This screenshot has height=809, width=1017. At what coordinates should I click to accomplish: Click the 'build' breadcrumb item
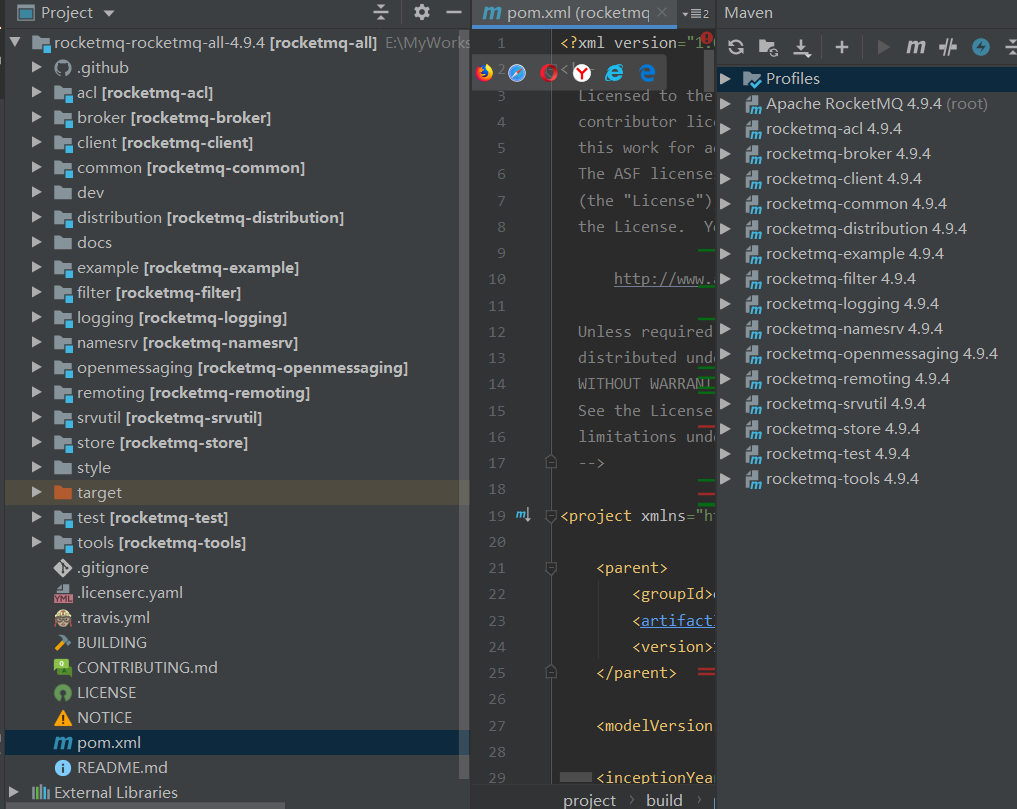click(664, 799)
